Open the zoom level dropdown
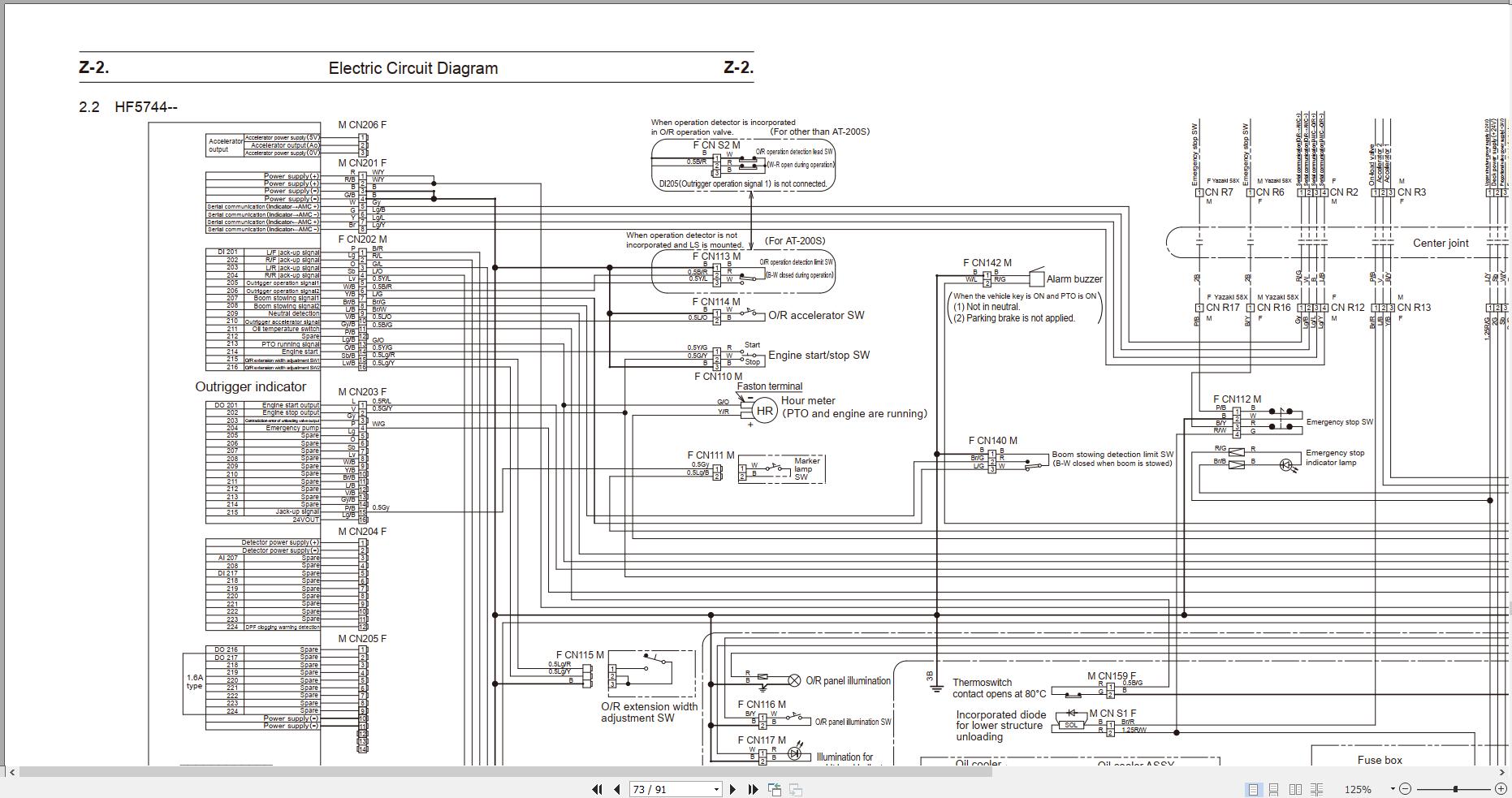The height and width of the screenshot is (798, 1512). 1393,788
